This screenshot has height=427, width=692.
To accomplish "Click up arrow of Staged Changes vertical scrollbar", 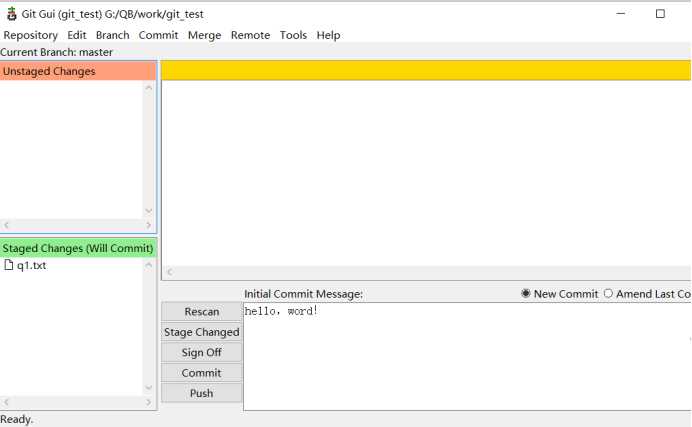I will coord(149,265).
